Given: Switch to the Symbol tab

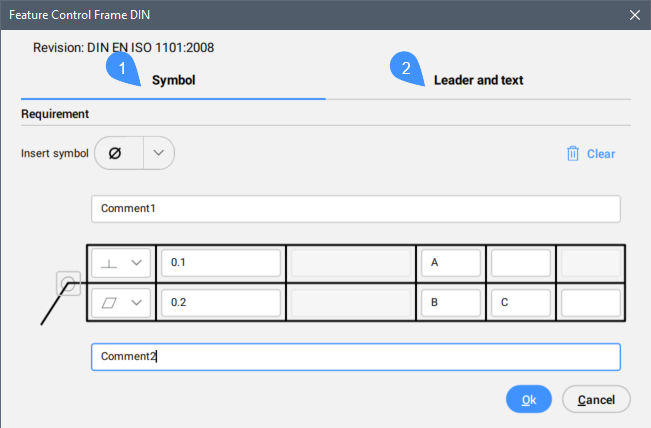Looking at the screenshot, I should (x=173, y=80).
